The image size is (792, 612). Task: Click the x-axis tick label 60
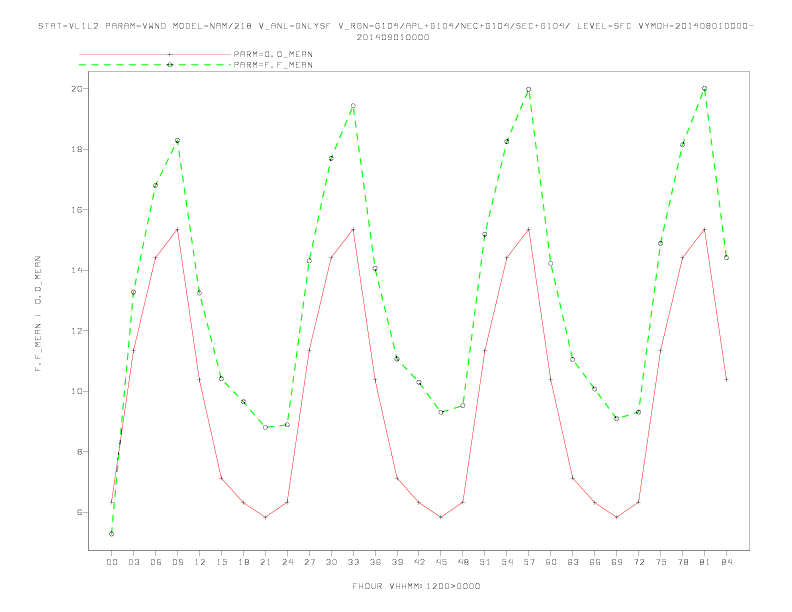click(x=551, y=562)
